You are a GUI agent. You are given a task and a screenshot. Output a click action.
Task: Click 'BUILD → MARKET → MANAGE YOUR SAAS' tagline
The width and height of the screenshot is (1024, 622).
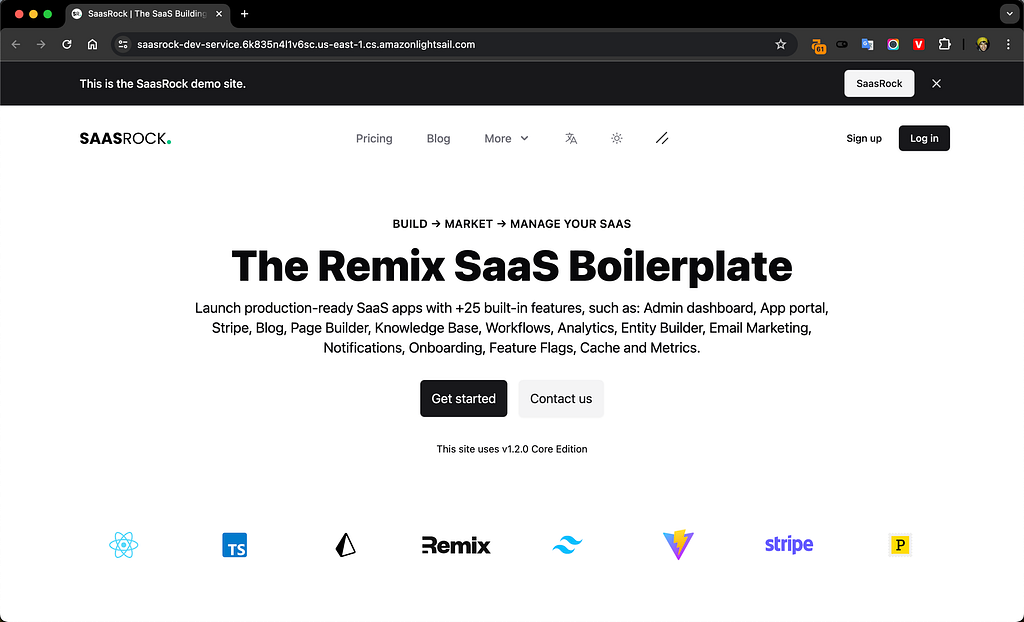coord(512,224)
